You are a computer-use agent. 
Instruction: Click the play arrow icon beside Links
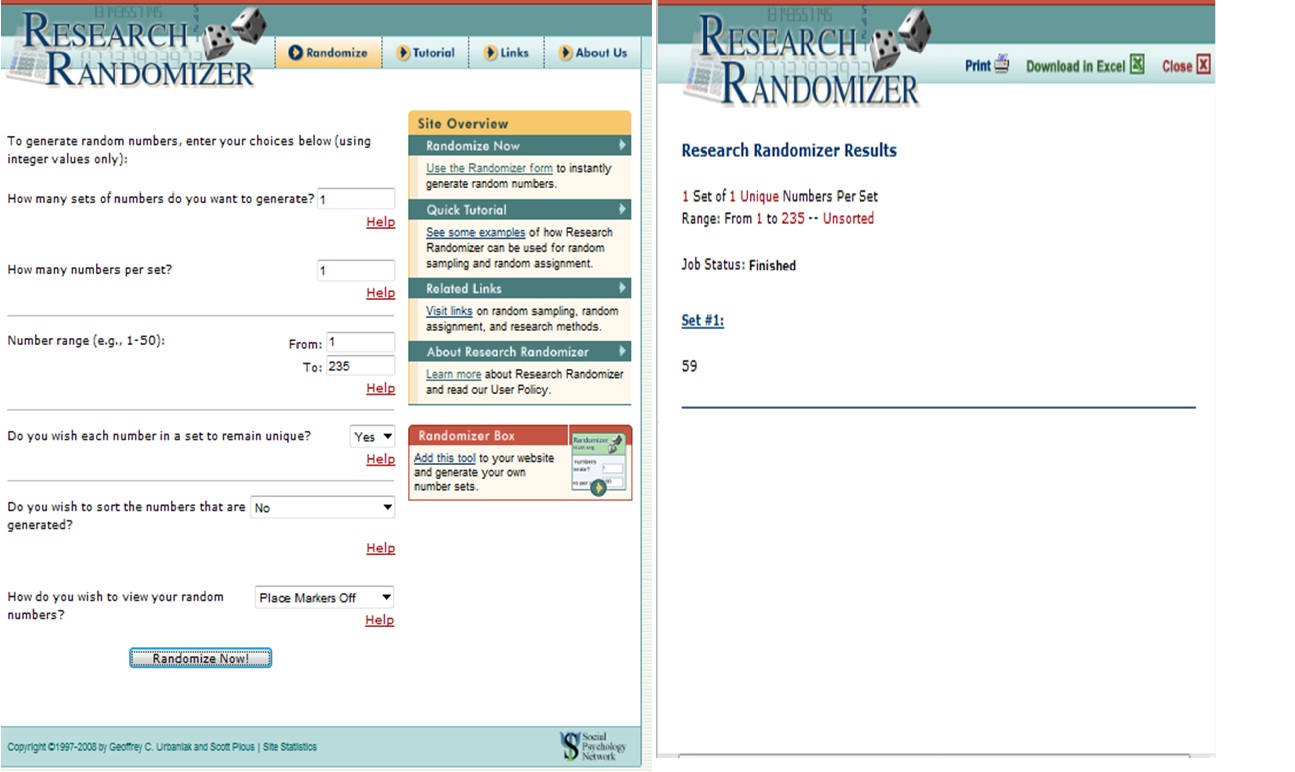tap(491, 53)
